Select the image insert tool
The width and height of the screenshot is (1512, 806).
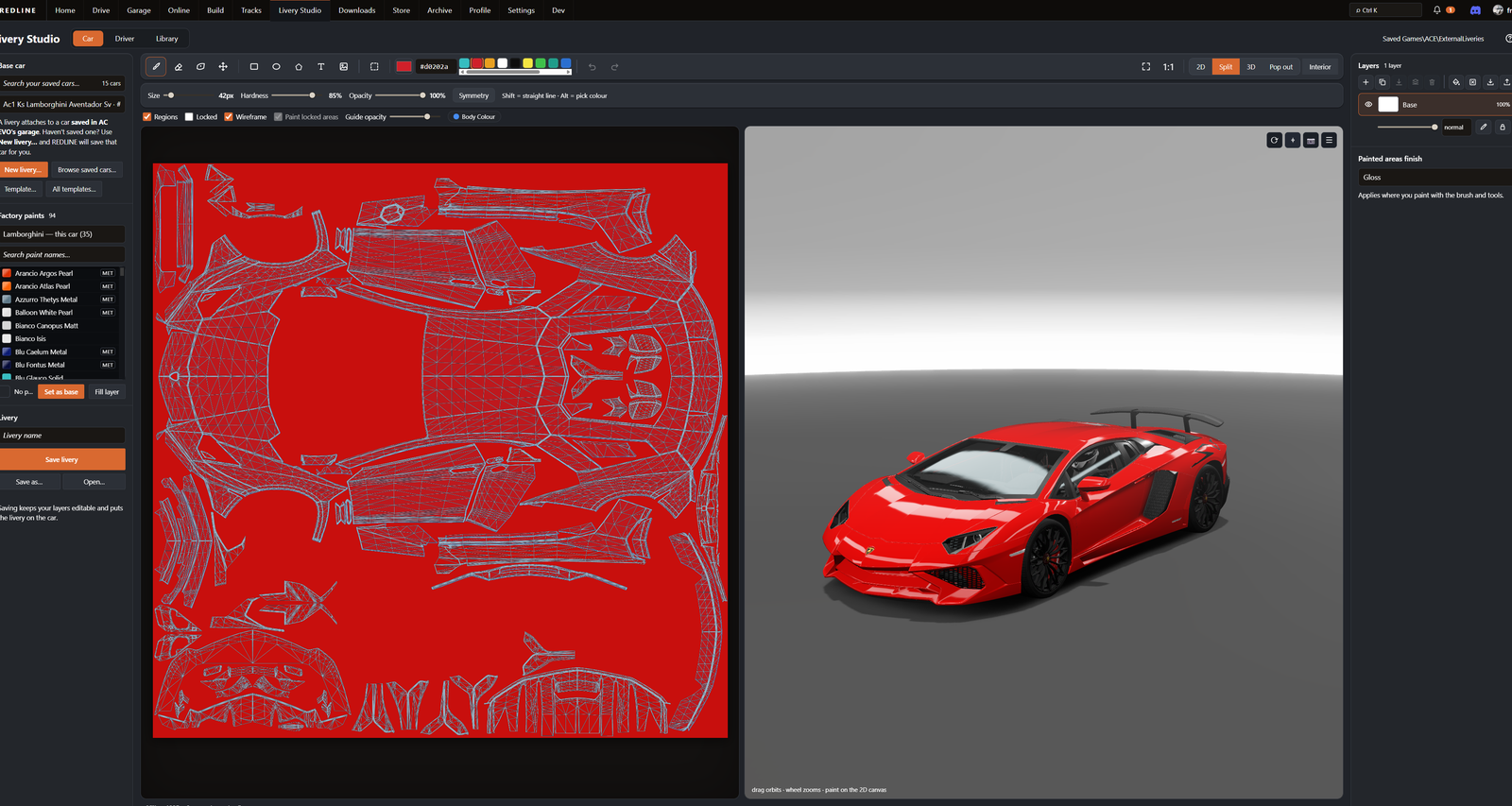(x=344, y=67)
